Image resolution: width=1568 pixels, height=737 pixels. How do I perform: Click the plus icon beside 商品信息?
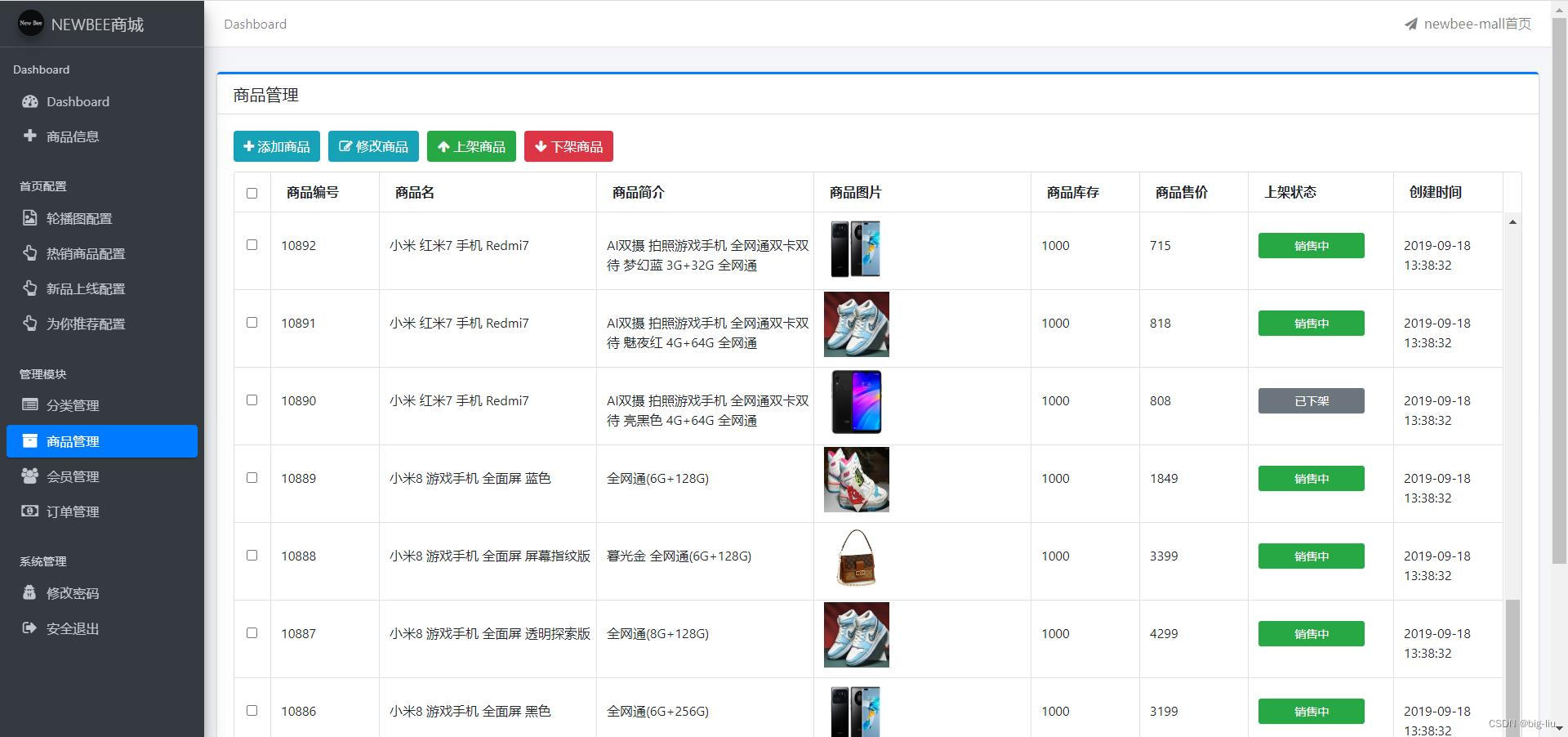click(30, 136)
